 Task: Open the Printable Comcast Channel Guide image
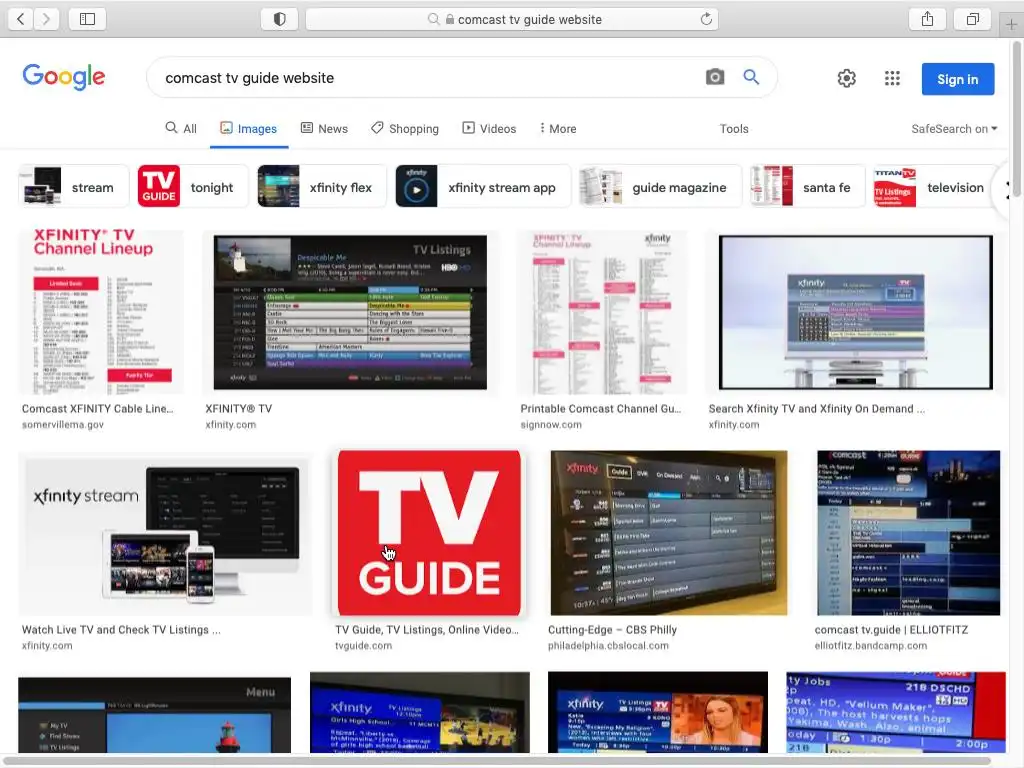601,312
